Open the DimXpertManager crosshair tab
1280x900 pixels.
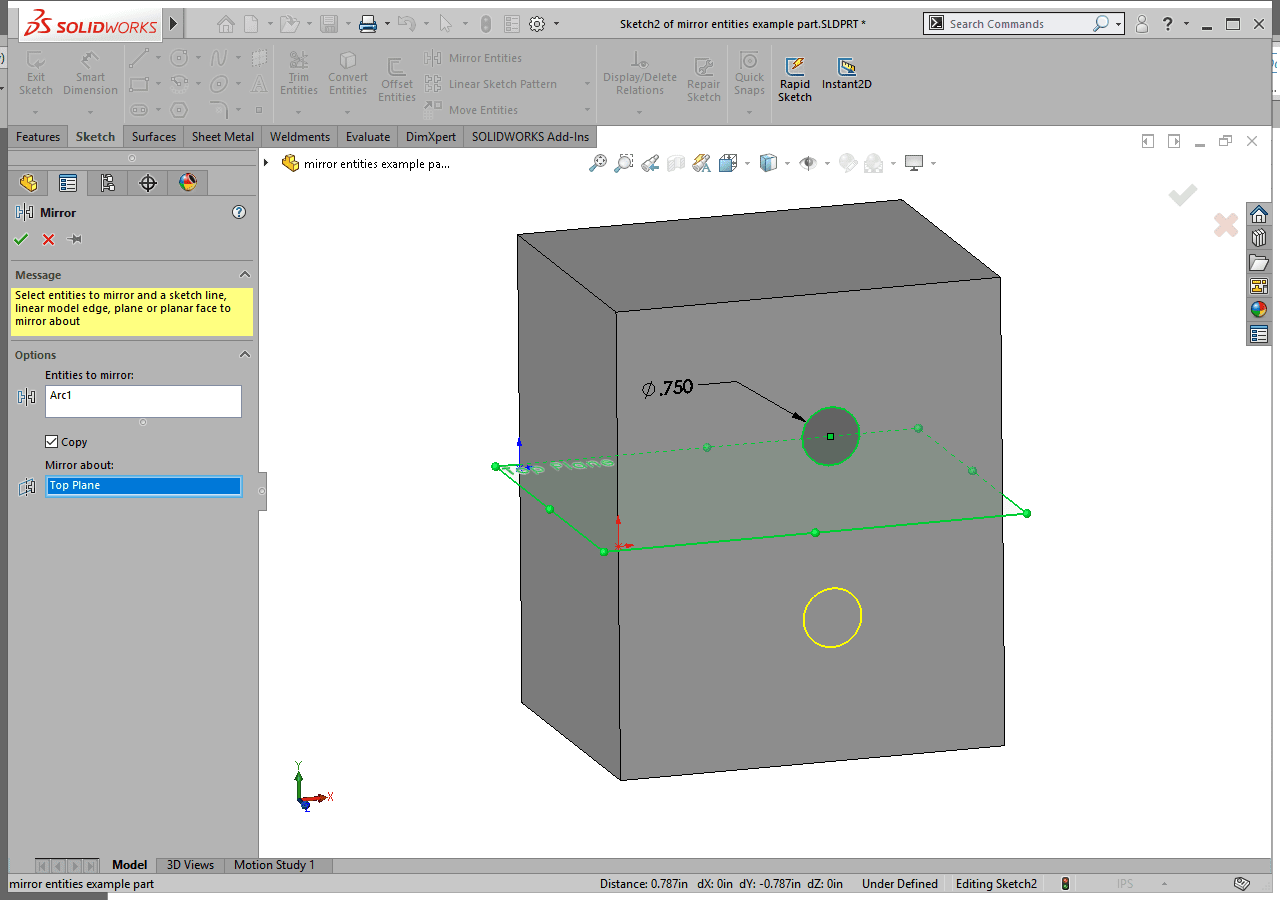(148, 183)
